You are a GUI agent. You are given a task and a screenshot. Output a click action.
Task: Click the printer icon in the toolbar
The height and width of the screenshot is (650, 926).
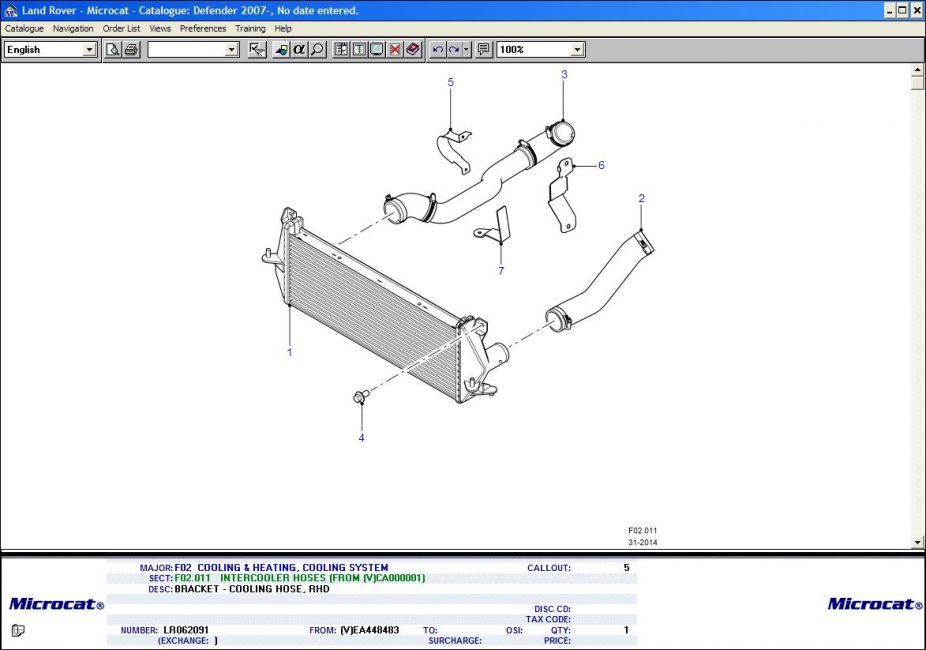[x=131, y=50]
